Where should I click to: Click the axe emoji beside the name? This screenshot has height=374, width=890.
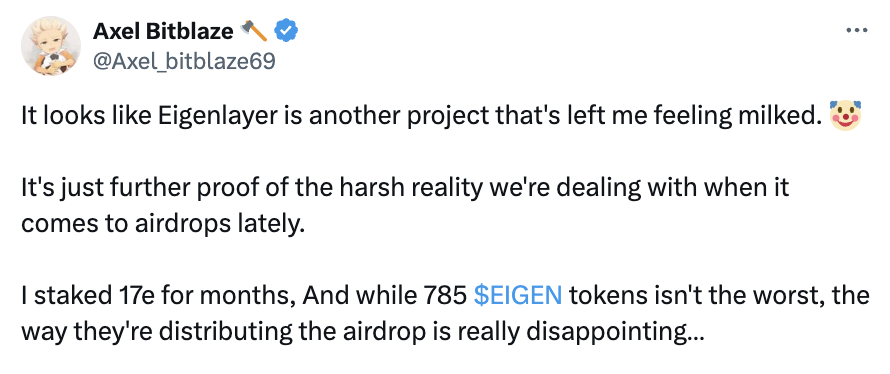254,31
